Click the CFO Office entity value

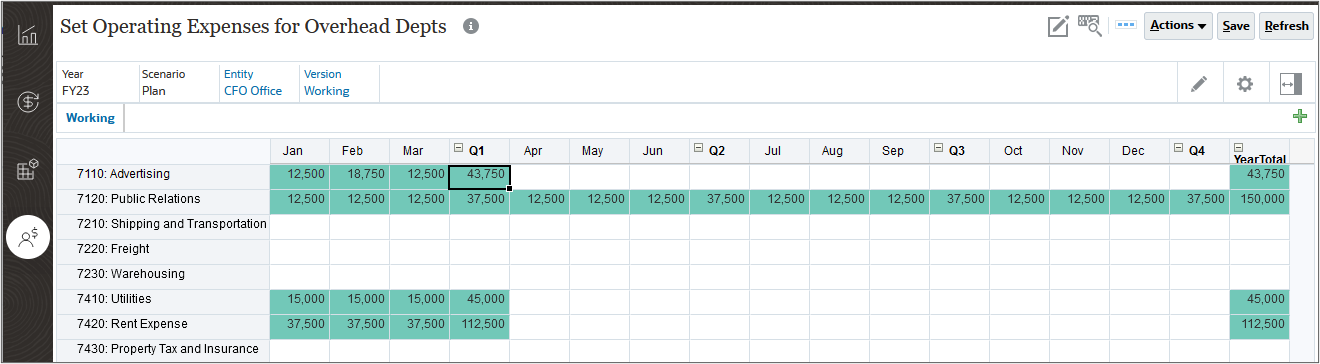pos(253,91)
